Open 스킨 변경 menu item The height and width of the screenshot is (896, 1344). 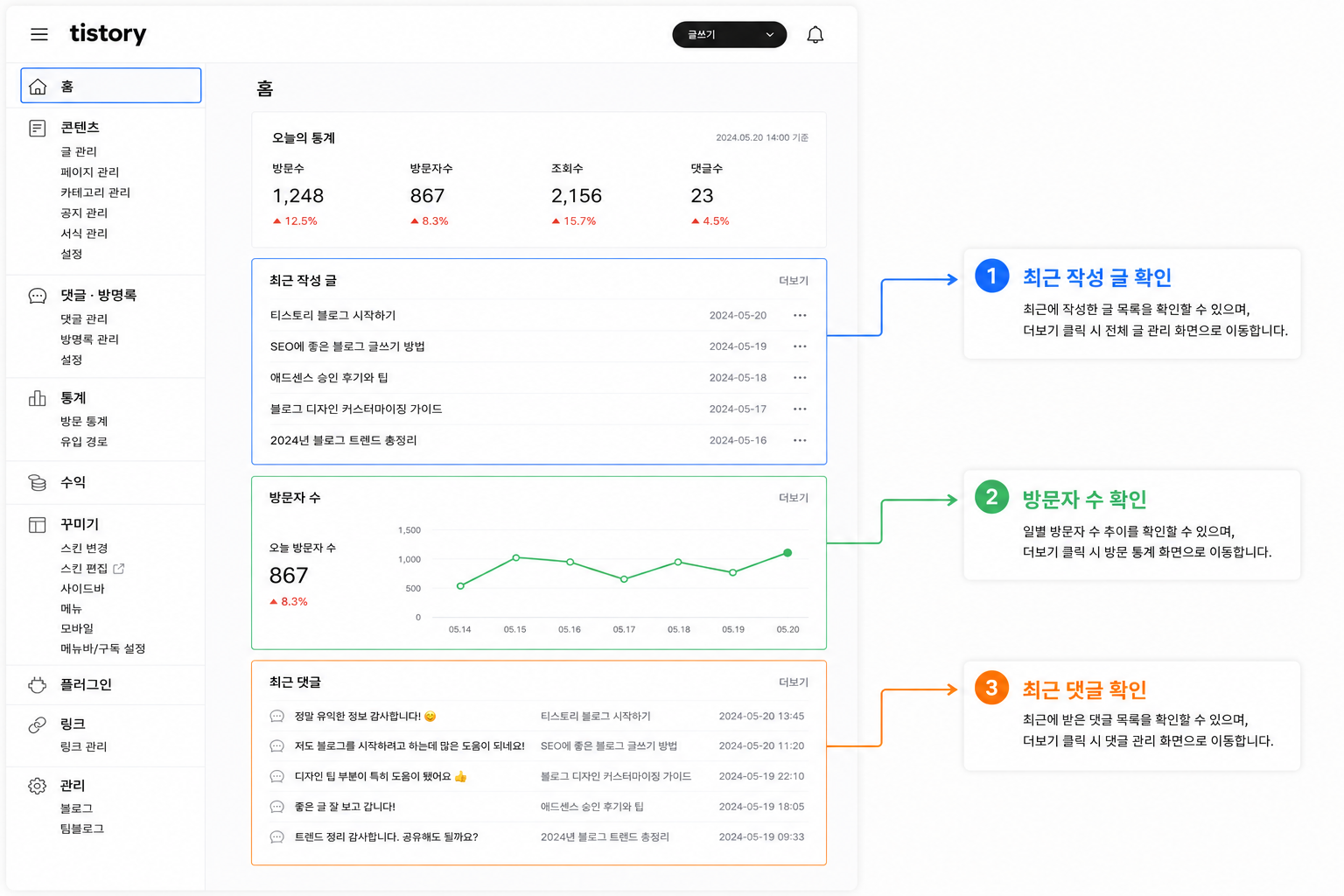pos(84,549)
